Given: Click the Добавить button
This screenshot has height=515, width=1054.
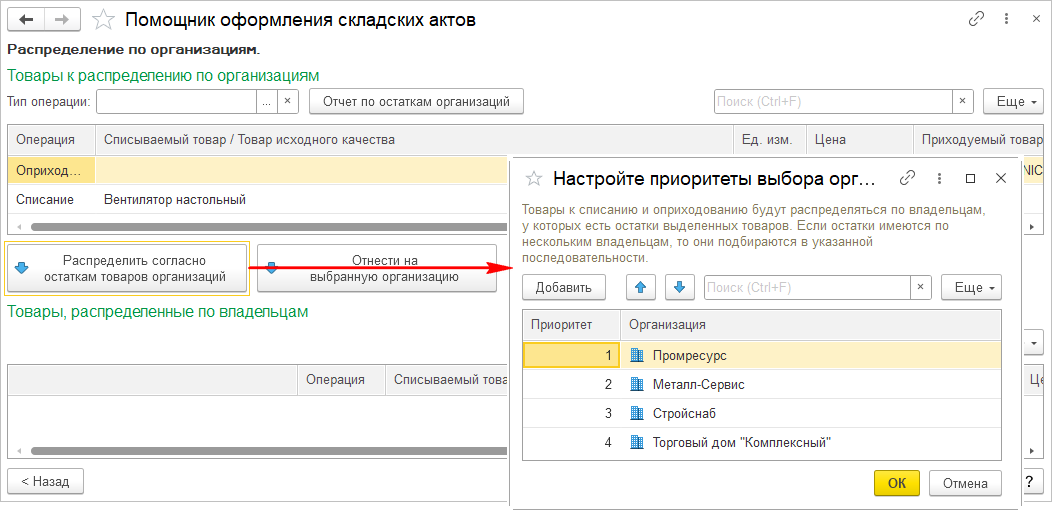Looking at the screenshot, I should coord(564,288).
